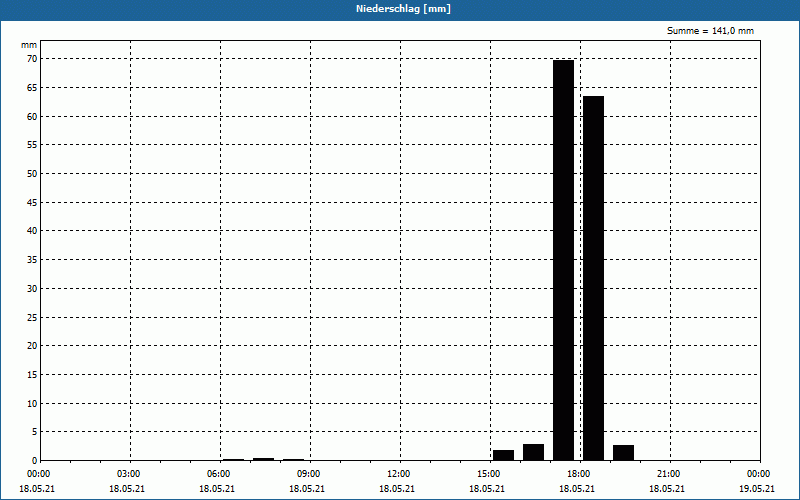Click the bar between 19:00 and 20:00
Viewport: 800px width, 500px height.
[x=623, y=453]
